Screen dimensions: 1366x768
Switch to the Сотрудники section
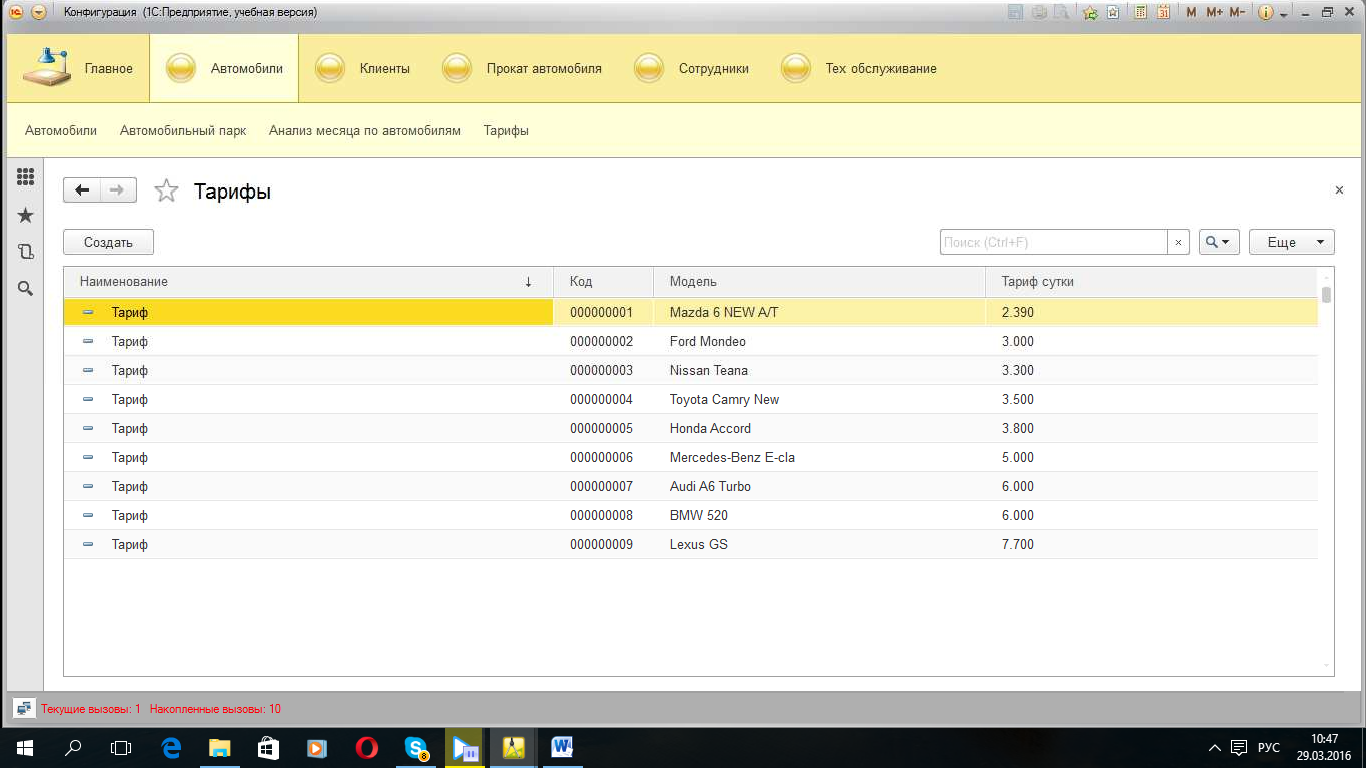tap(691, 68)
